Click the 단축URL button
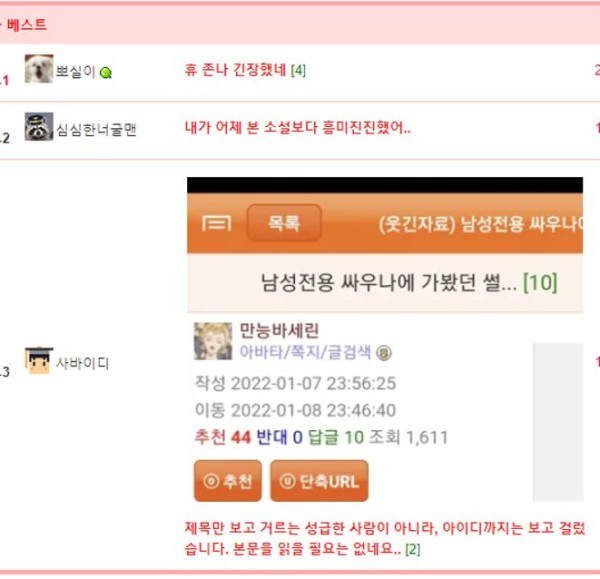 tap(320, 481)
